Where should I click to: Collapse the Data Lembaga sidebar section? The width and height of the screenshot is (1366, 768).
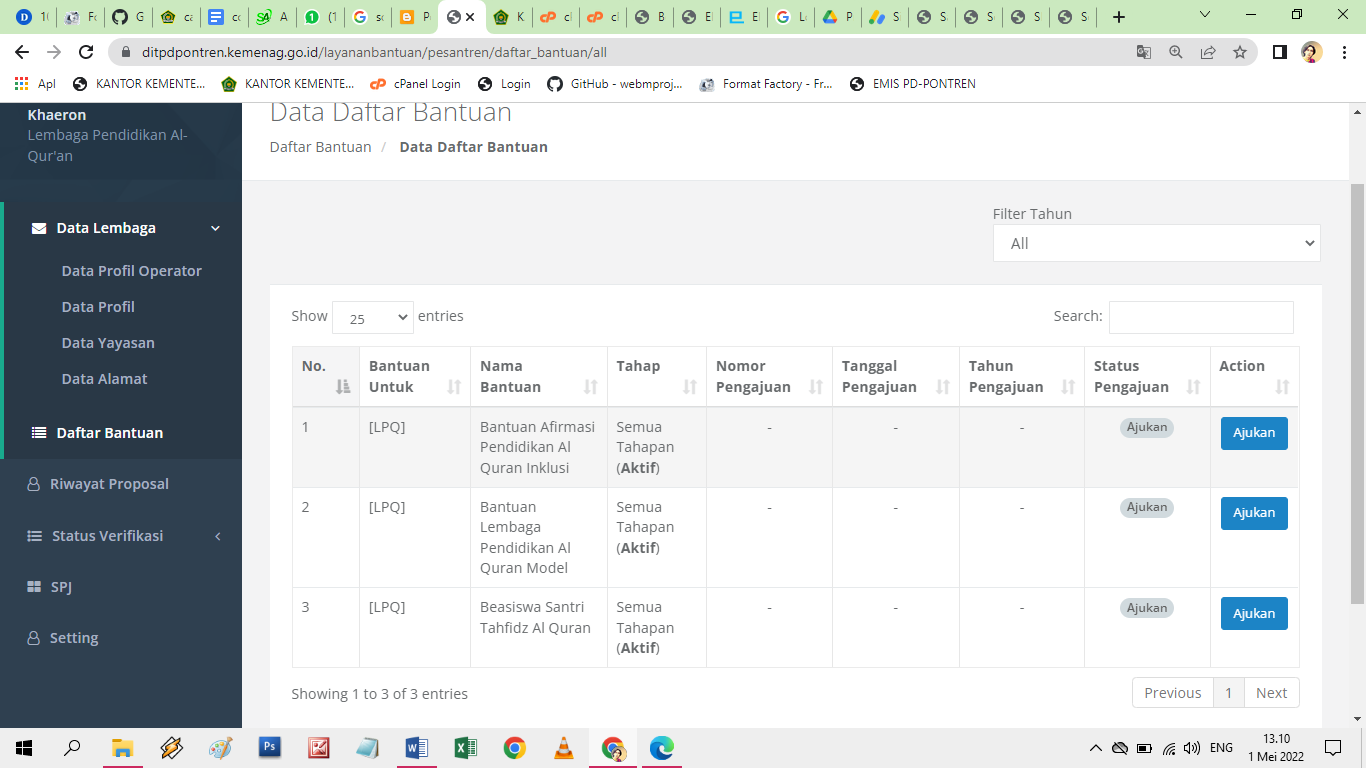(x=124, y=228)
